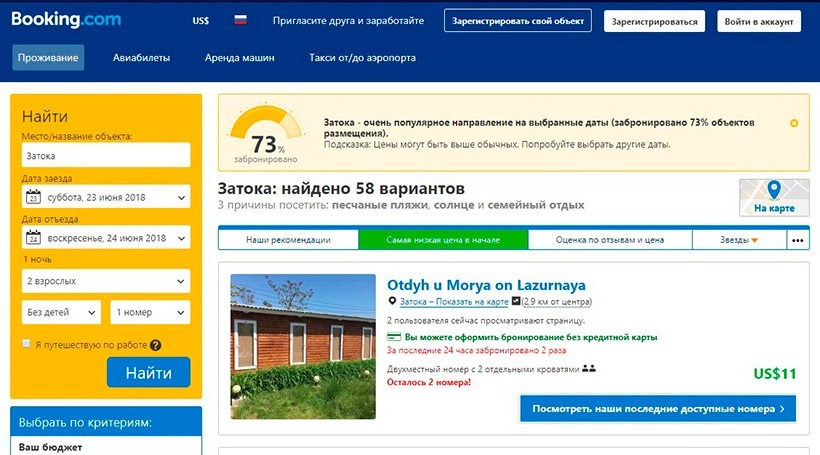Screen dimensions: 820x455
Task: Click the check-out calendar icon
Action: 32,238
